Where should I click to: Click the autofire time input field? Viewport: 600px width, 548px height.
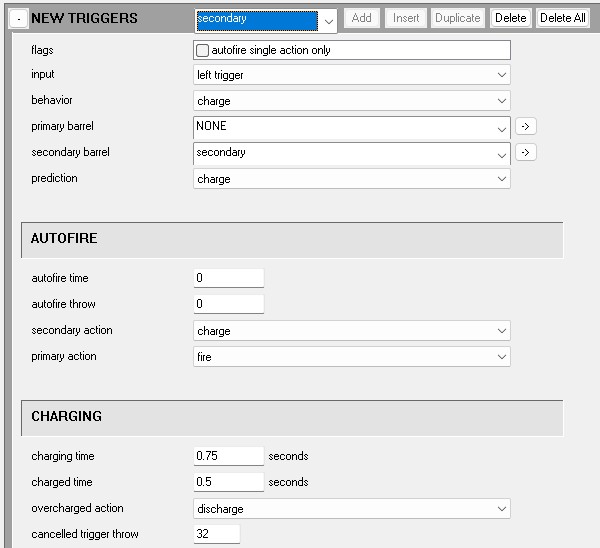point(228,278)
